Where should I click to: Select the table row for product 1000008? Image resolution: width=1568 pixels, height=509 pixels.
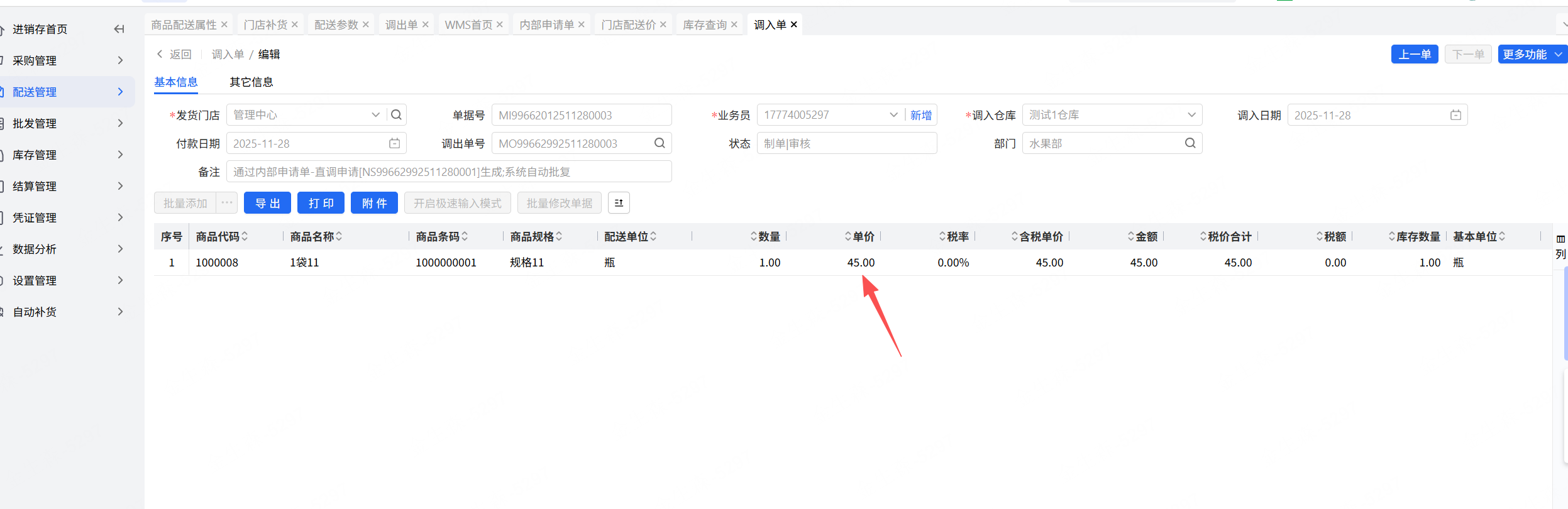[x=853, y=263]
